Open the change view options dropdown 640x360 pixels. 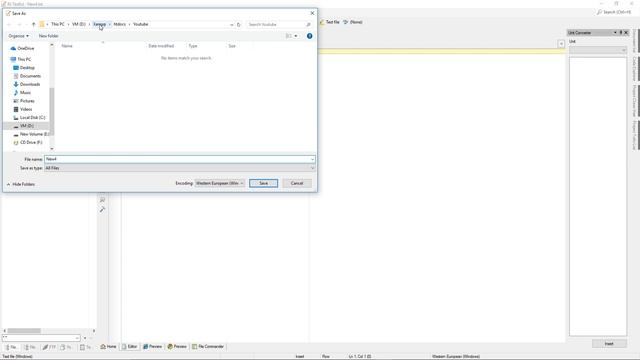click(x=296, y=36)
